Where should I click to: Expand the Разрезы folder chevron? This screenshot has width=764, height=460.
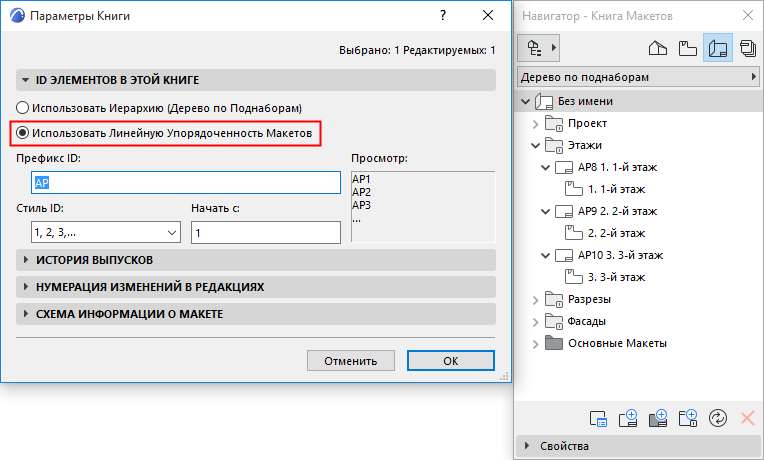click(535, 300)
